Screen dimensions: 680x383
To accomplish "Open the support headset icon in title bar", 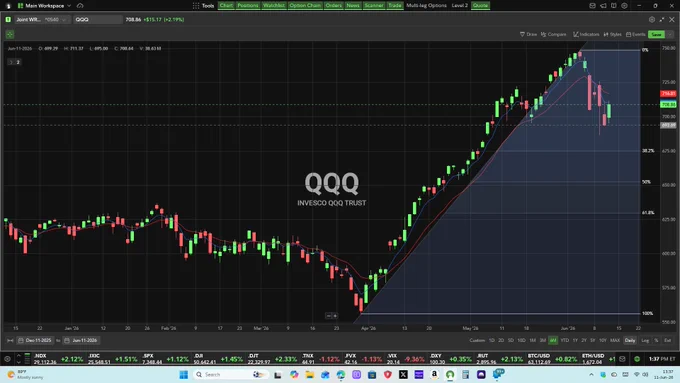I will [x=624, y=6].
